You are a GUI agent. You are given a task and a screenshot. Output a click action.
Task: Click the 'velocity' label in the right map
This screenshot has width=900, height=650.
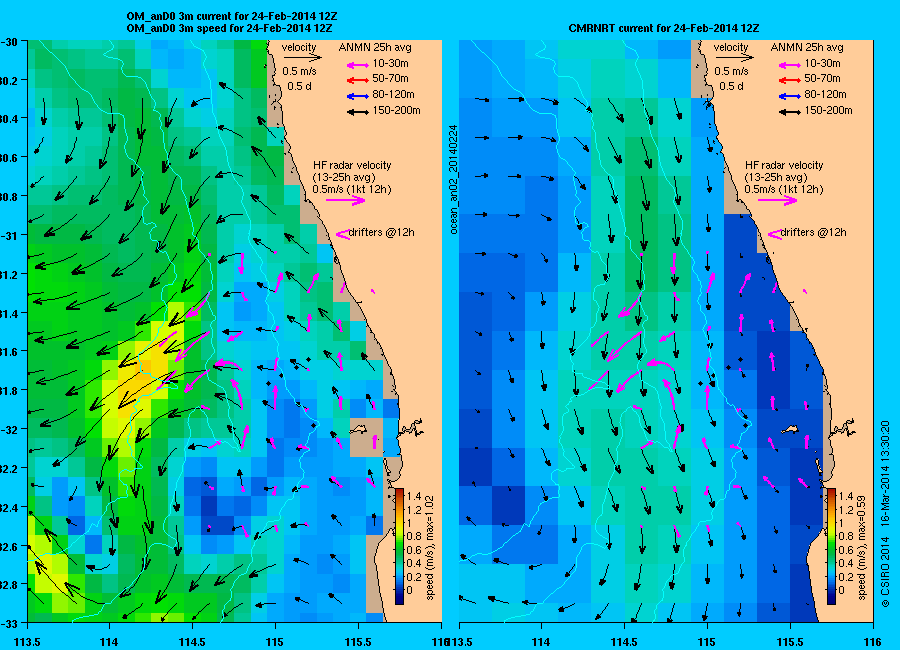(x=731, y=47)
